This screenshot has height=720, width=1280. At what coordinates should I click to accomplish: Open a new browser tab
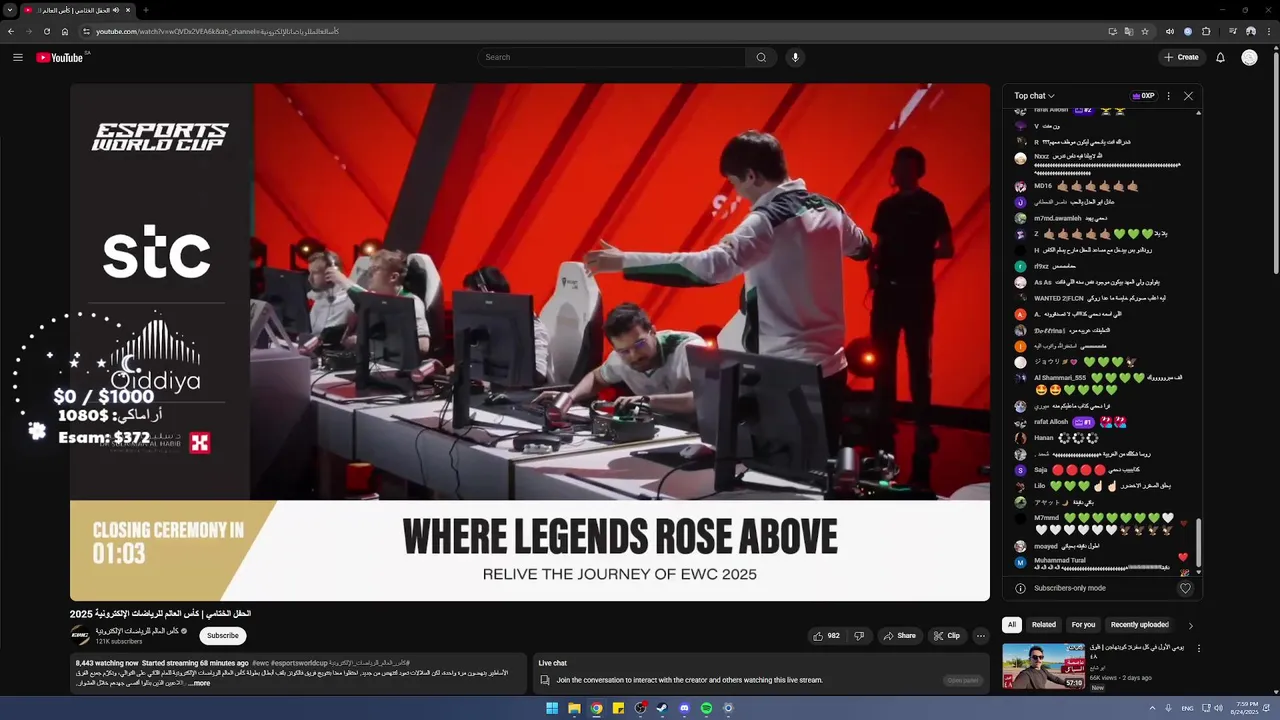(146, 10)
